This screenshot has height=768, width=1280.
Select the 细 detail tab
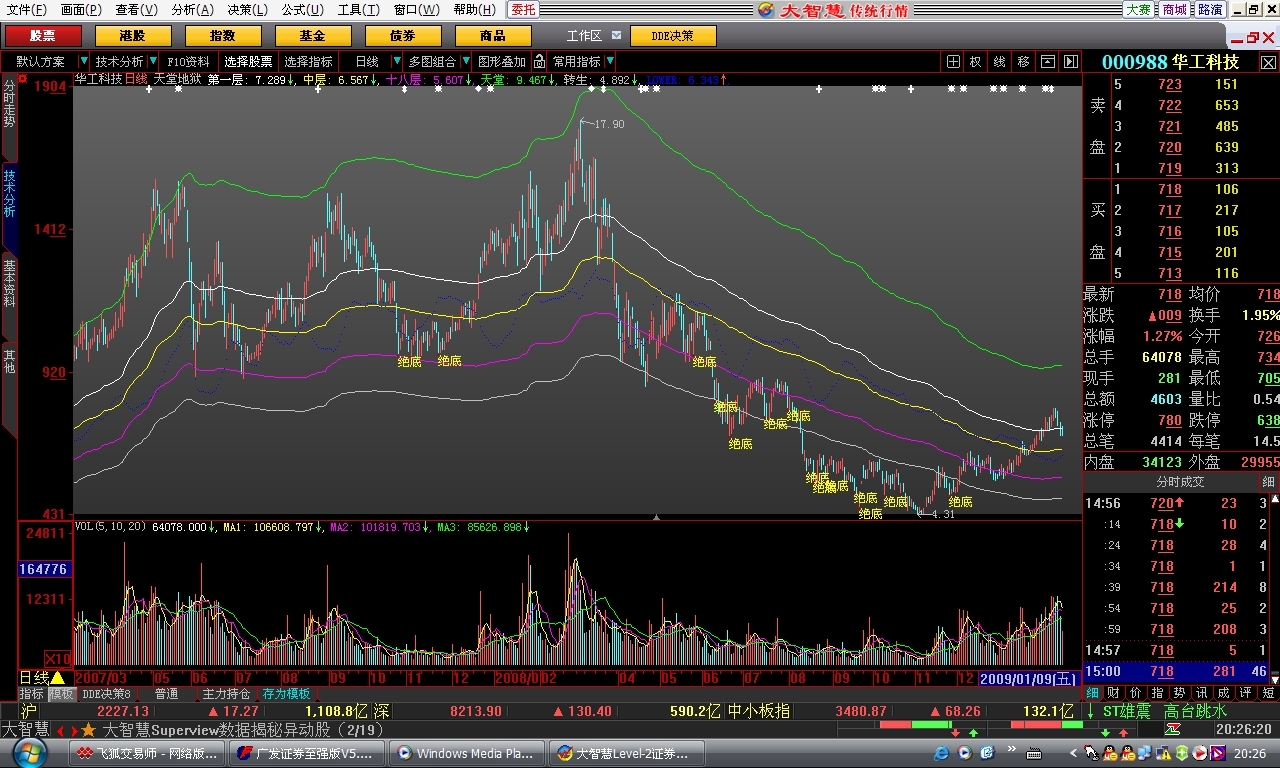coord(1093,692)
